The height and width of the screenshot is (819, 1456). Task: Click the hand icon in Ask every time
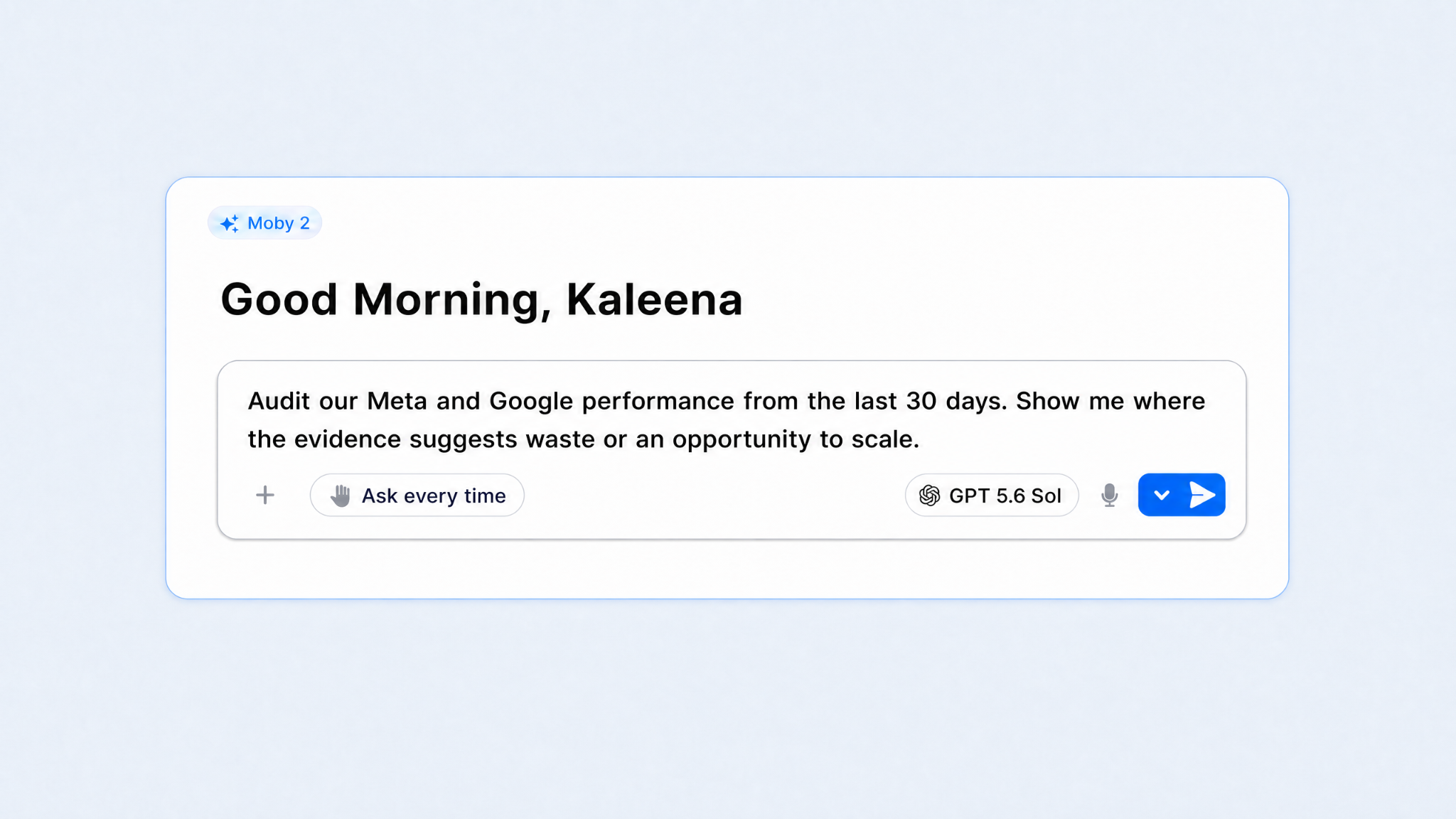click(x=341, y=496)
